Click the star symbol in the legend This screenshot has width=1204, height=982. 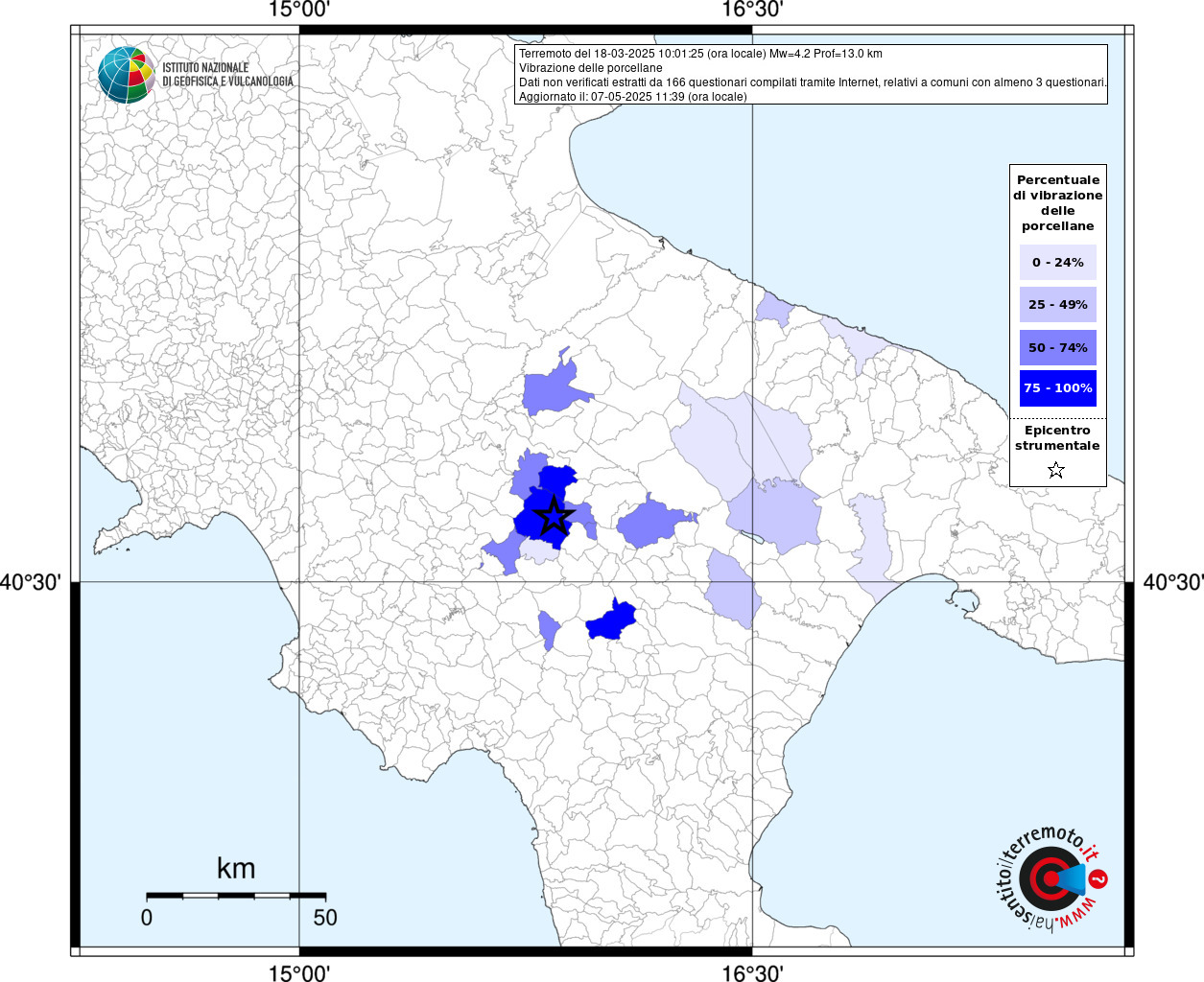tap(1056, 470)
